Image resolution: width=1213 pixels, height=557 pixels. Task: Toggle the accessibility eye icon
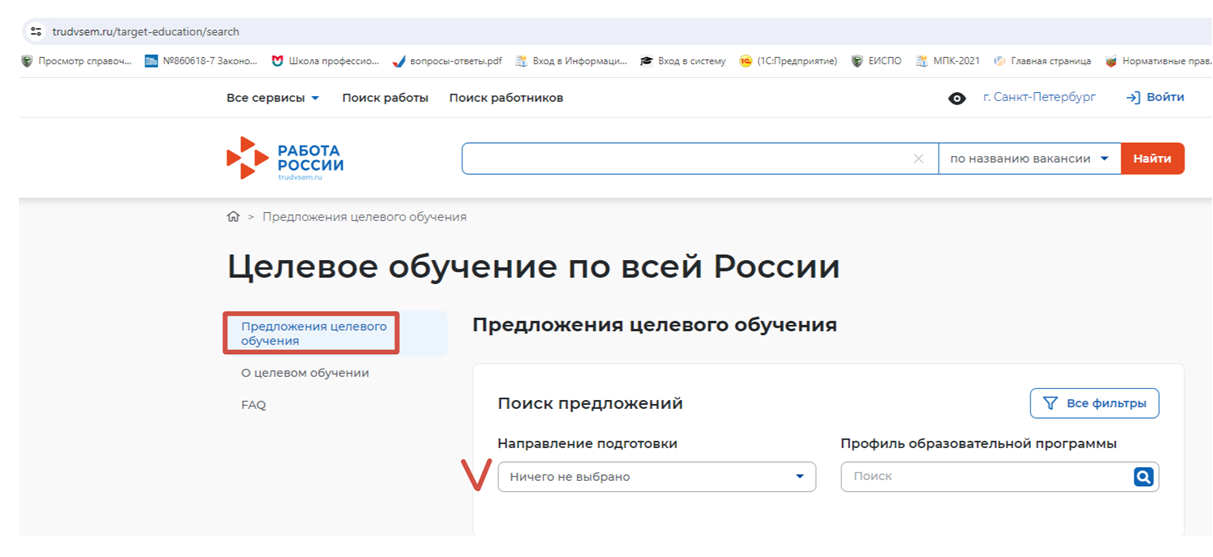coord(957,98)
